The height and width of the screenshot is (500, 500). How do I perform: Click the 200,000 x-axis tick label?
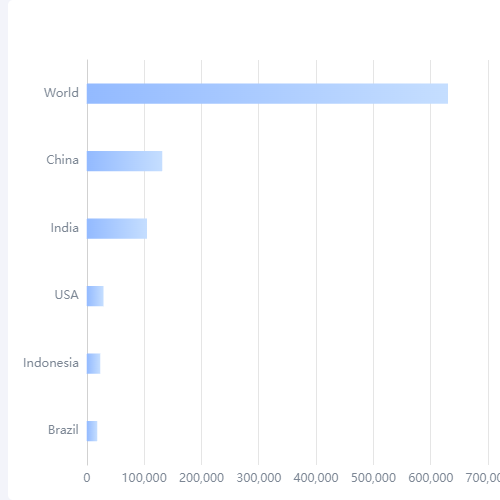(201, 478)
